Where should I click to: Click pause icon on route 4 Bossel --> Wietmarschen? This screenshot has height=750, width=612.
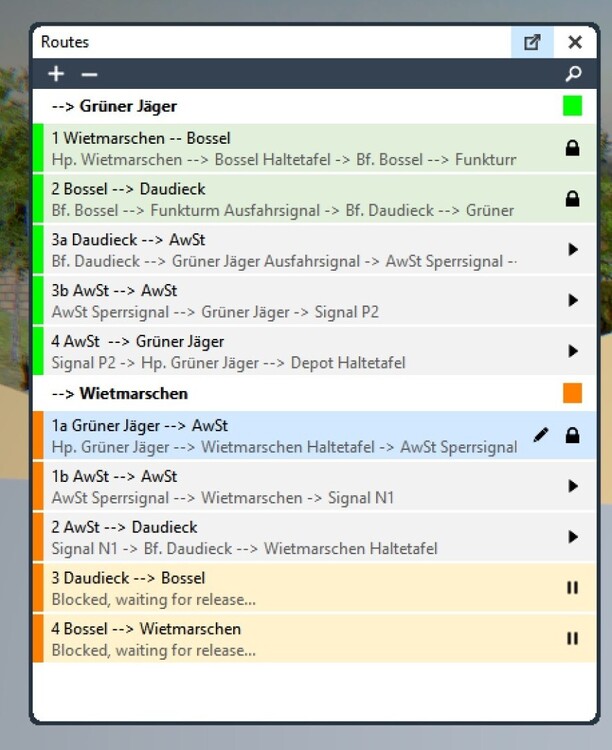(x=573, y=638)
